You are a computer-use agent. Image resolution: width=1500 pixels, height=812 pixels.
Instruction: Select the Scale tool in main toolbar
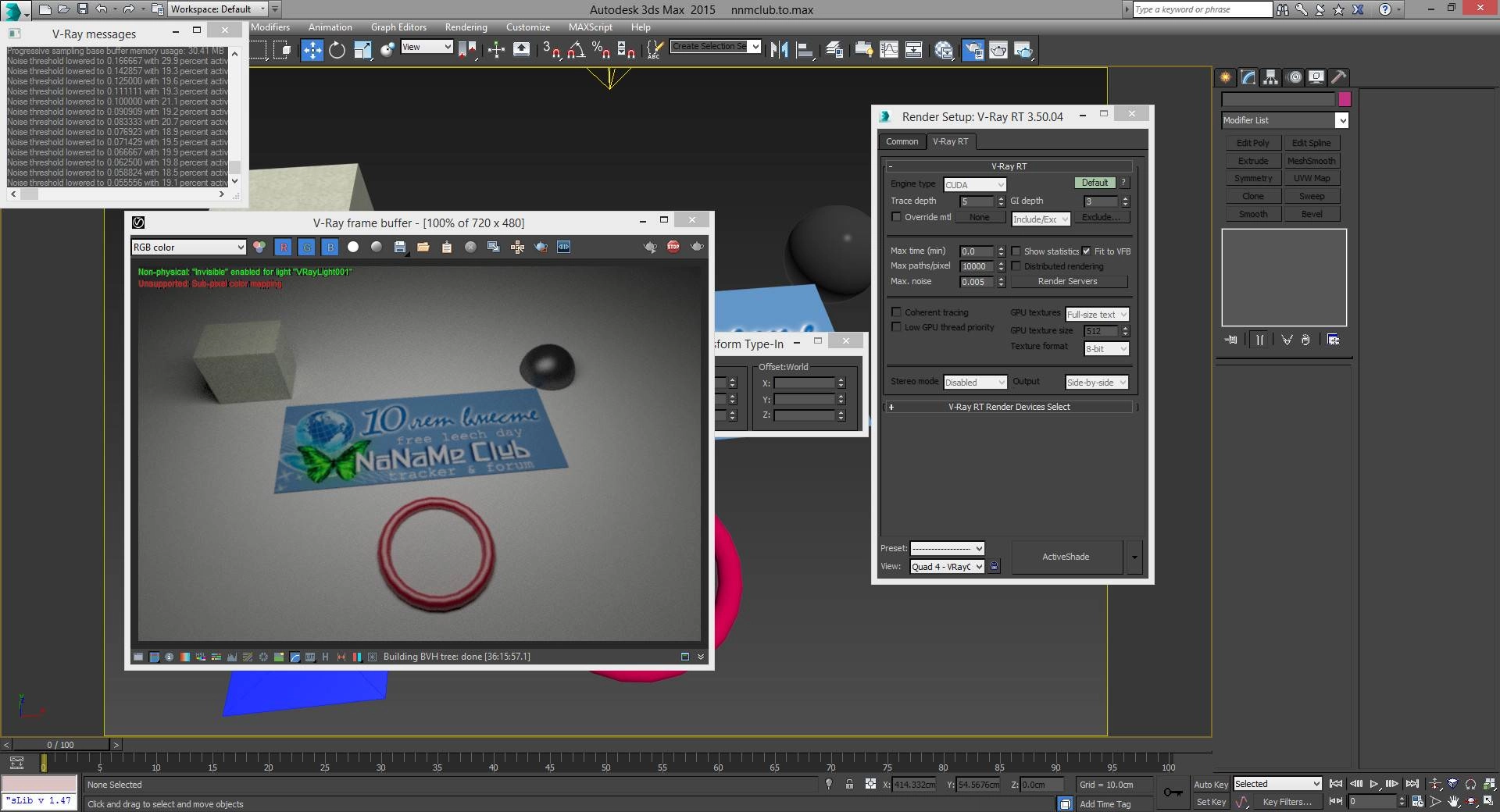tap(362, 50)
